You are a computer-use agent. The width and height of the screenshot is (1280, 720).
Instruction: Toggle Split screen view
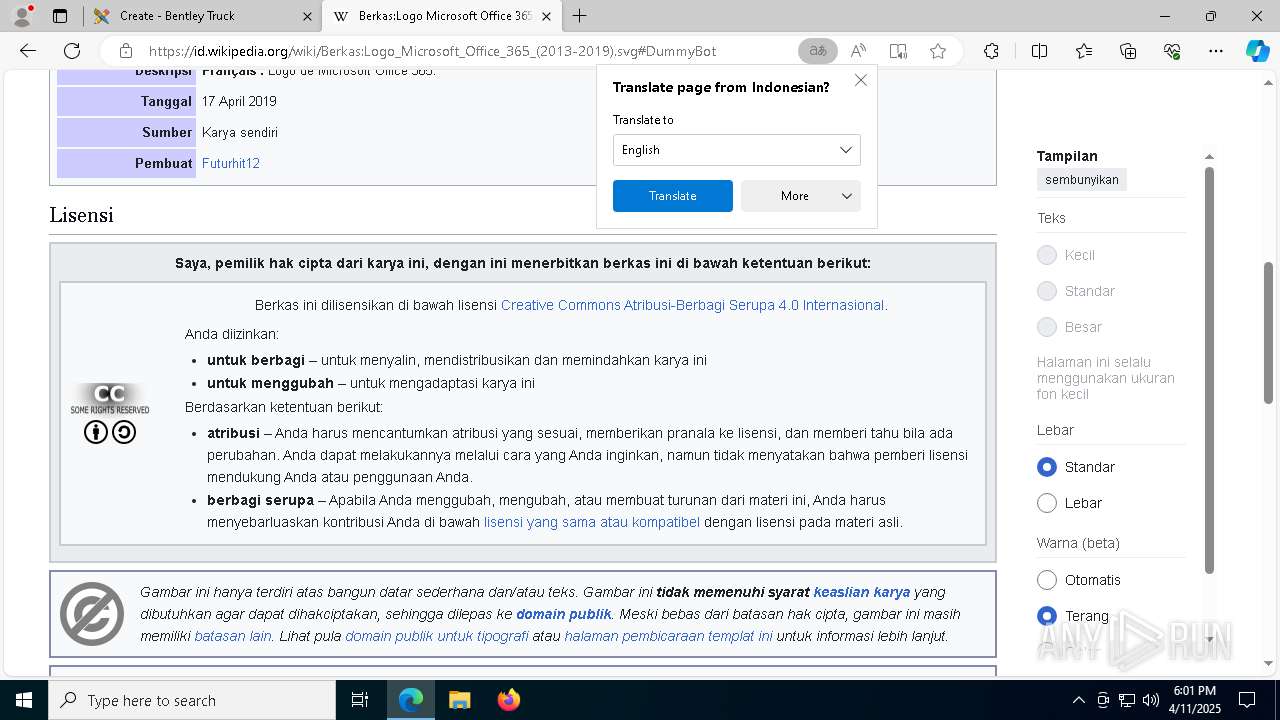(1039, 51)
